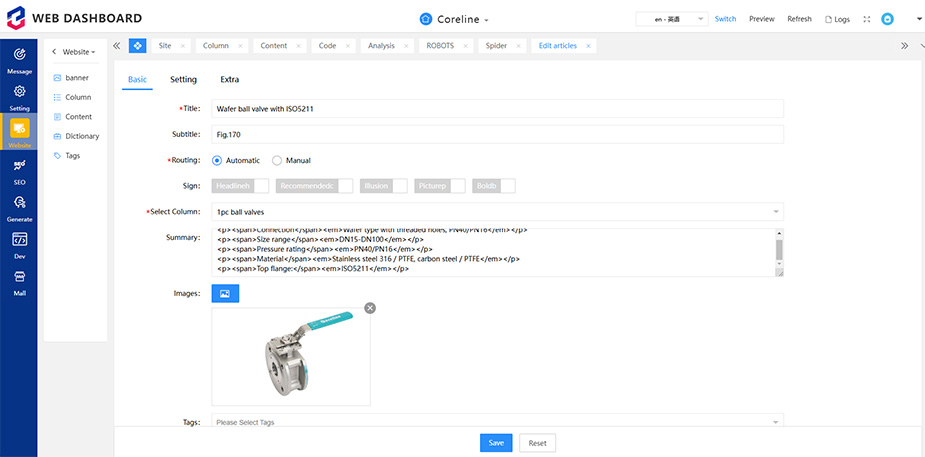This screenshot has height=457, width=925.
Task: Switch to the Extra tab
Action: (229, 80)
